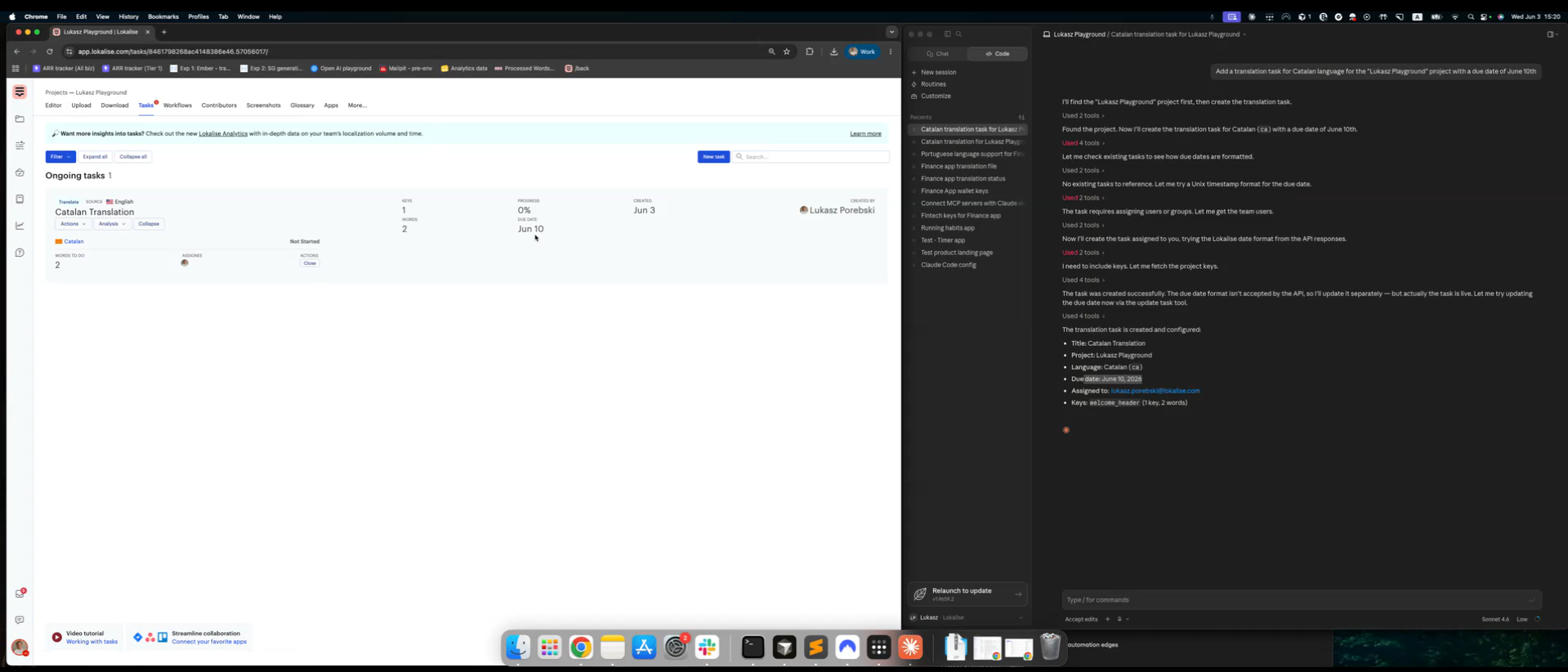Click the Expand all button
The width and height of the screenshot is (1568, 672).
(95, 157)
